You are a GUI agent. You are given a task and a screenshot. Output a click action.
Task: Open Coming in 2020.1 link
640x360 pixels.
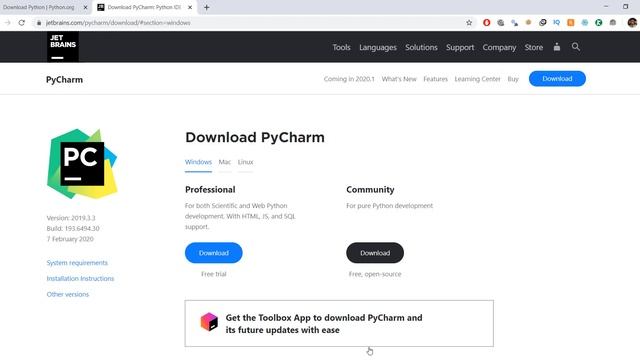tap(349, 79)
